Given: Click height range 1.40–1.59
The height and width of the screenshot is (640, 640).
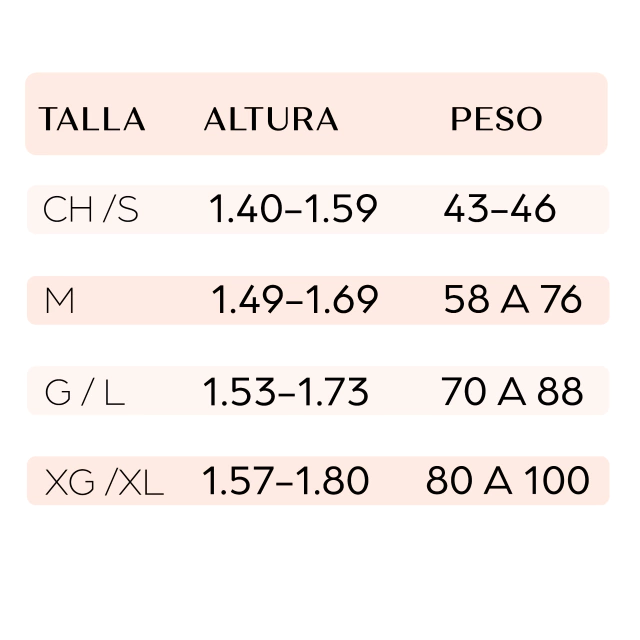Looking at the screenshot, I should 293,210.
